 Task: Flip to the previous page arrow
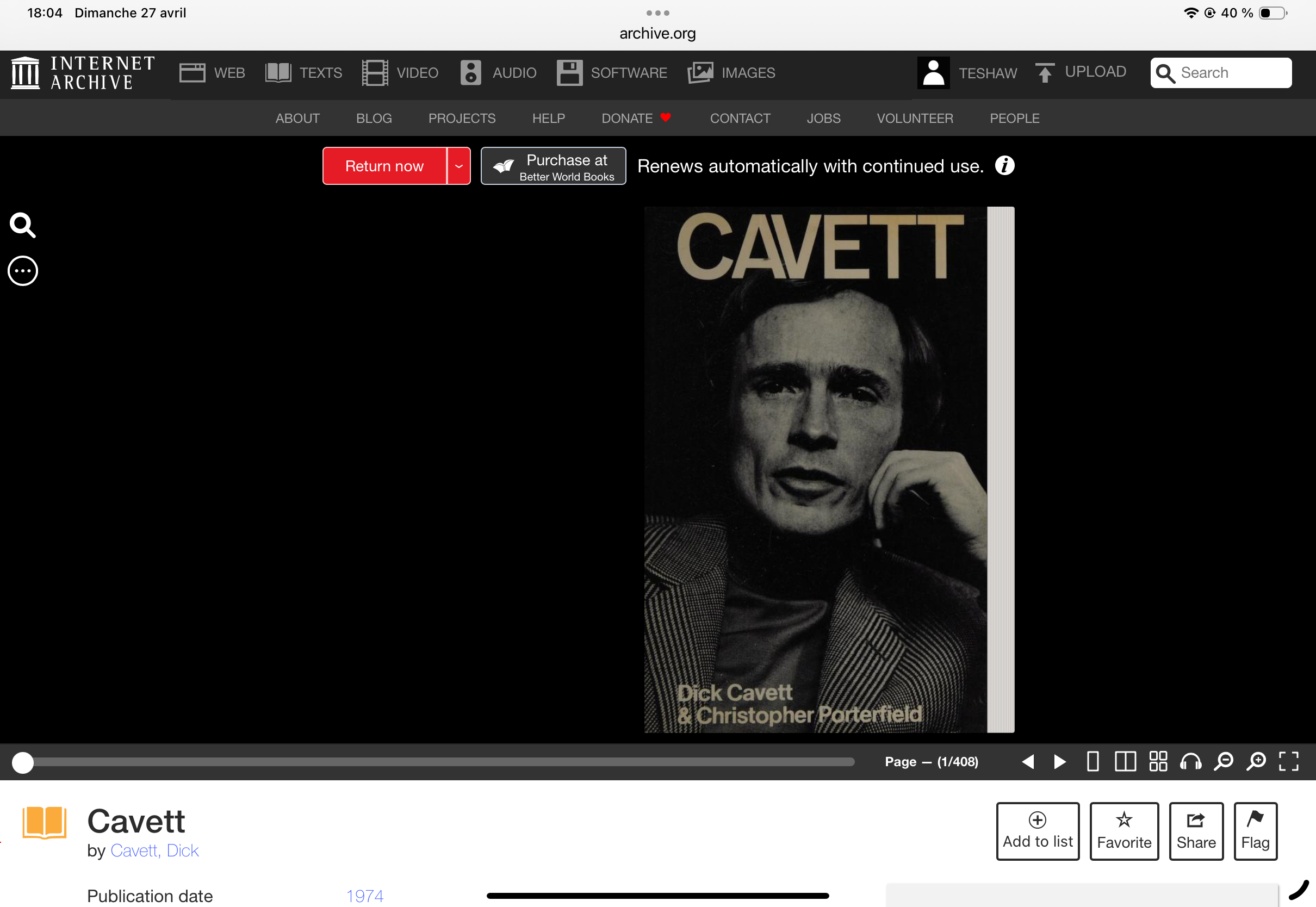click(1027, 761)
